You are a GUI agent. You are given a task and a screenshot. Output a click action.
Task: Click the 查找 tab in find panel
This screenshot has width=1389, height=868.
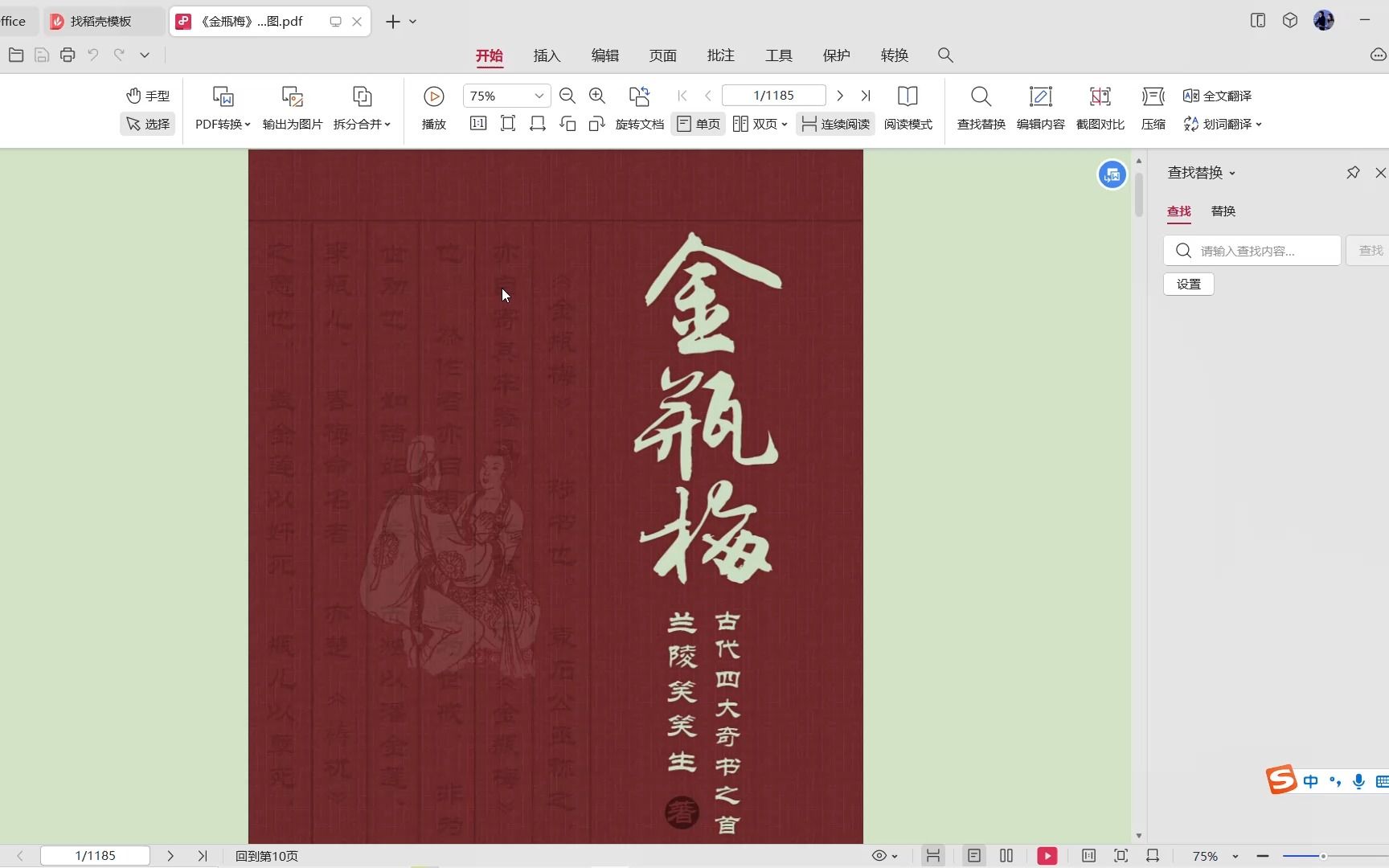[x=1179, y=211]
